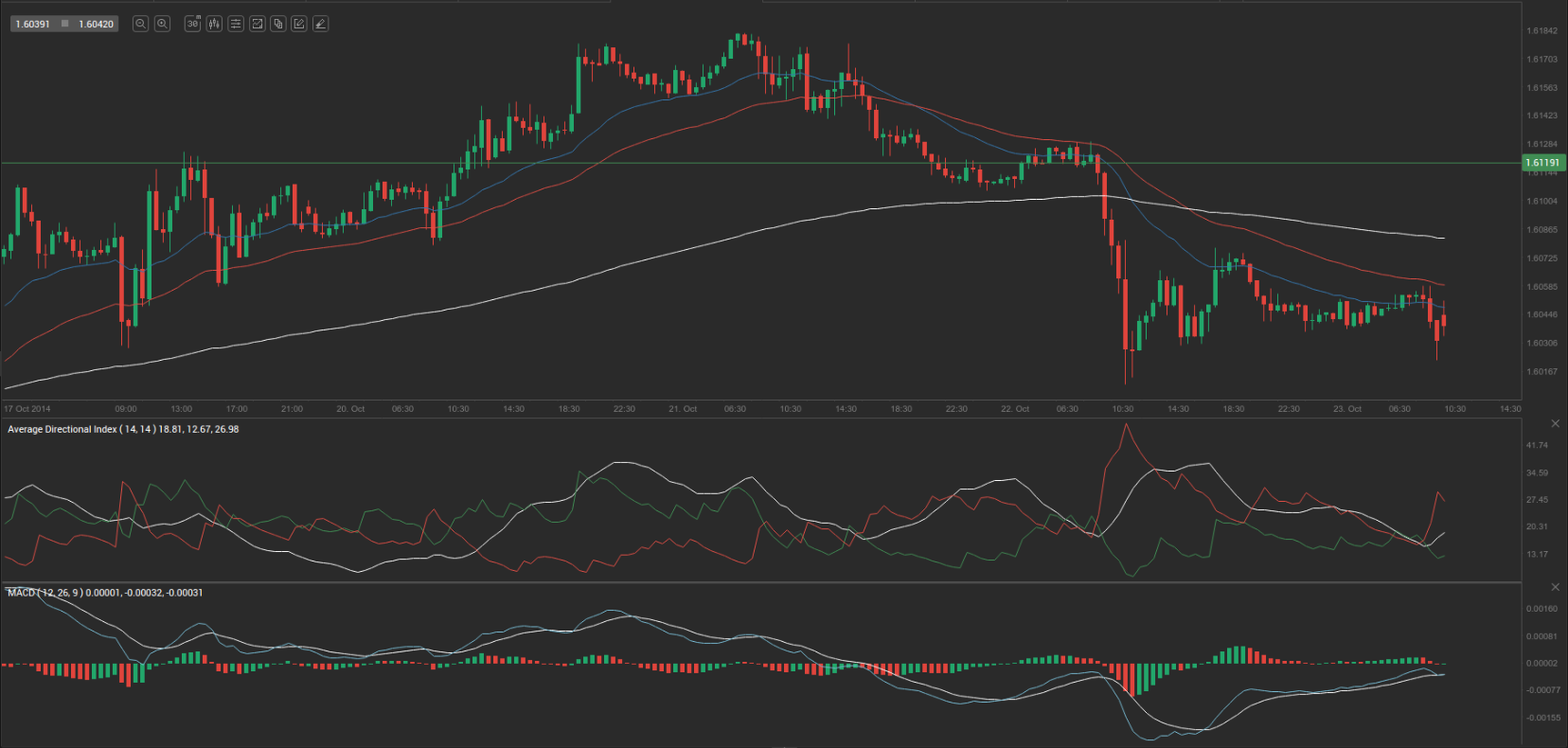
Task: Click the ask price 1.60420
Action: [96, 24]
